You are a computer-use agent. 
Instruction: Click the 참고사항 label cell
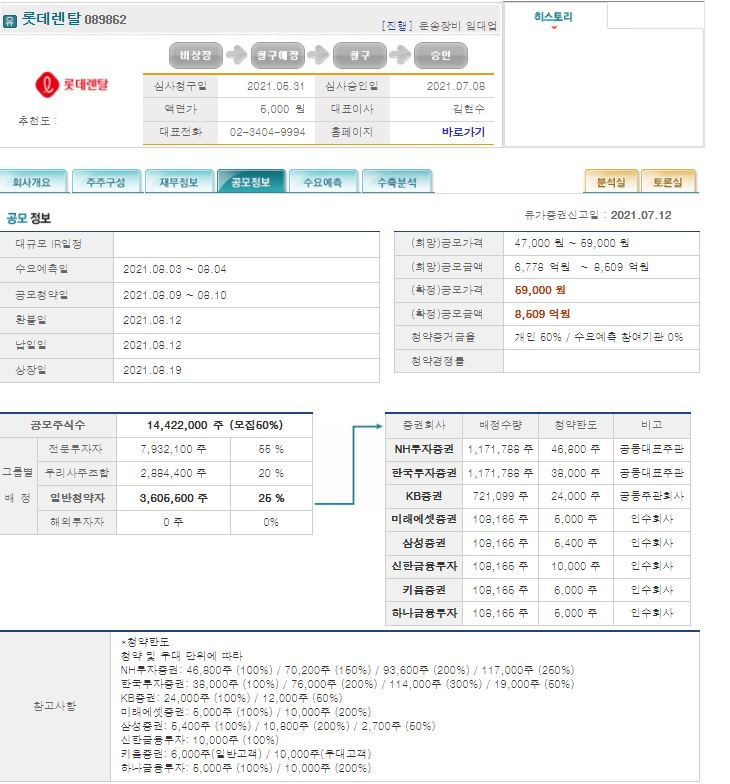[55, 706]
